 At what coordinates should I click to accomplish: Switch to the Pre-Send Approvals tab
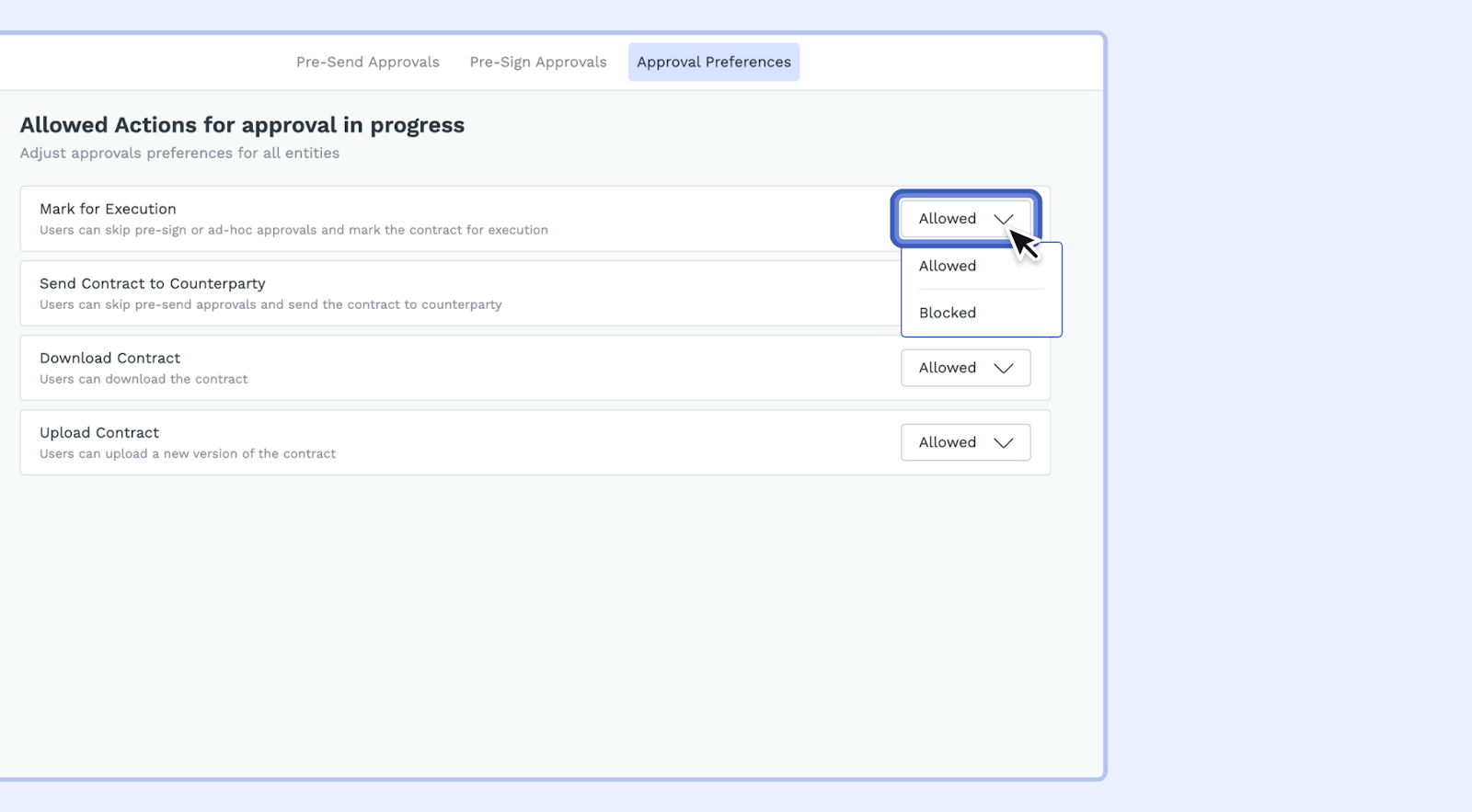click(x=367, y=63)
